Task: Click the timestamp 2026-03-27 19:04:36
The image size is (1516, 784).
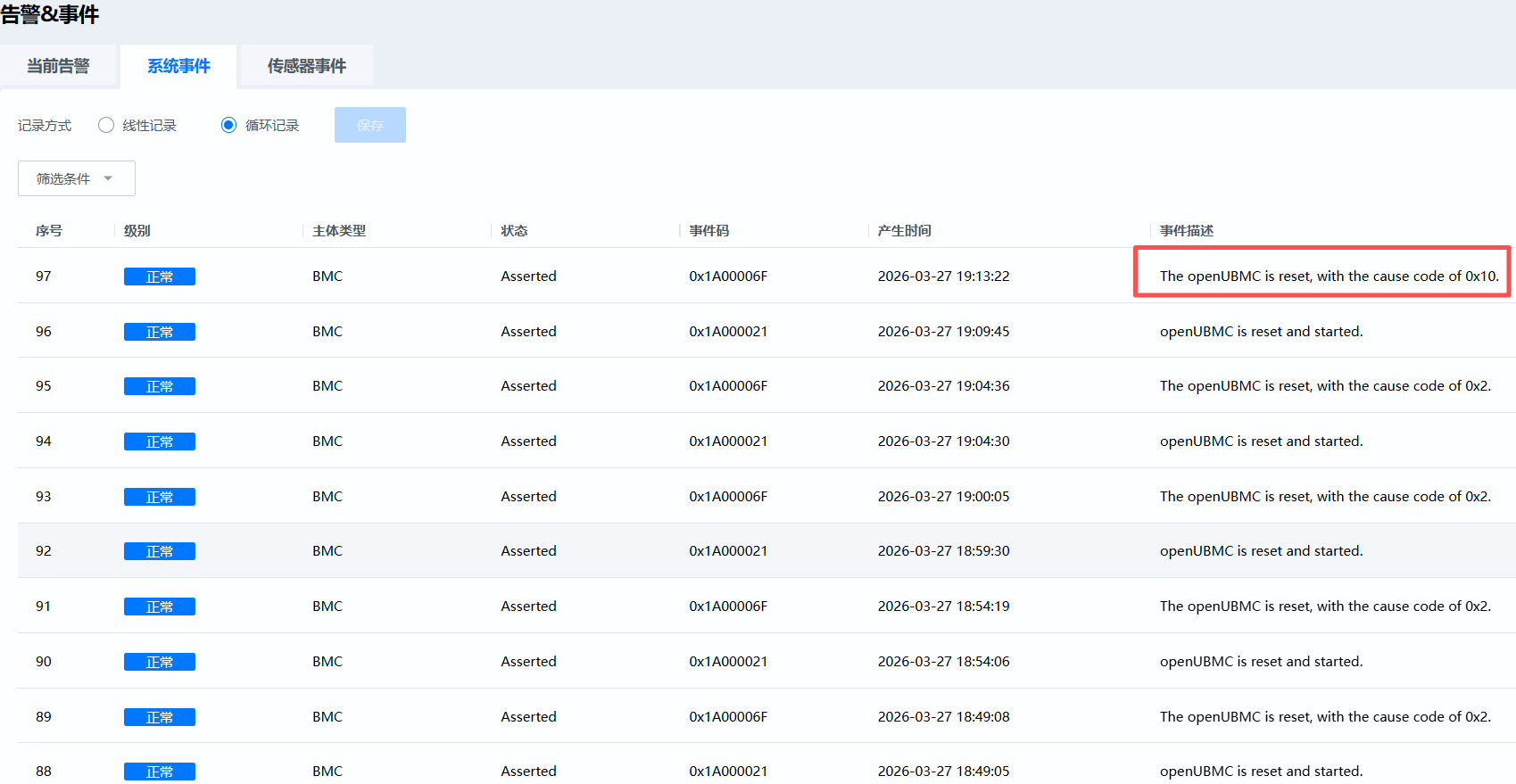Action: tap(943, 386)
